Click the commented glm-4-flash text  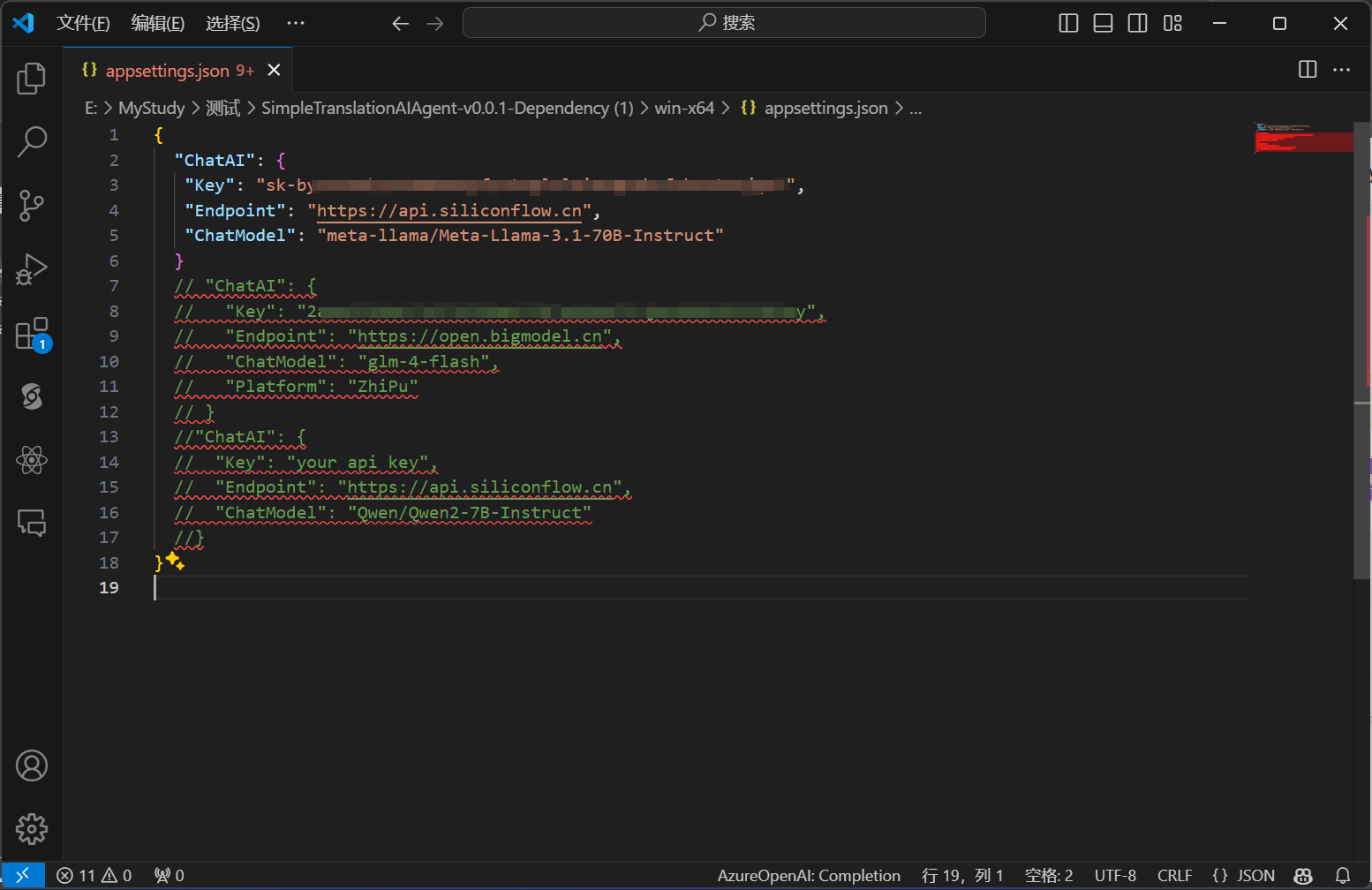pyautogui.click(x=424, y=362)
